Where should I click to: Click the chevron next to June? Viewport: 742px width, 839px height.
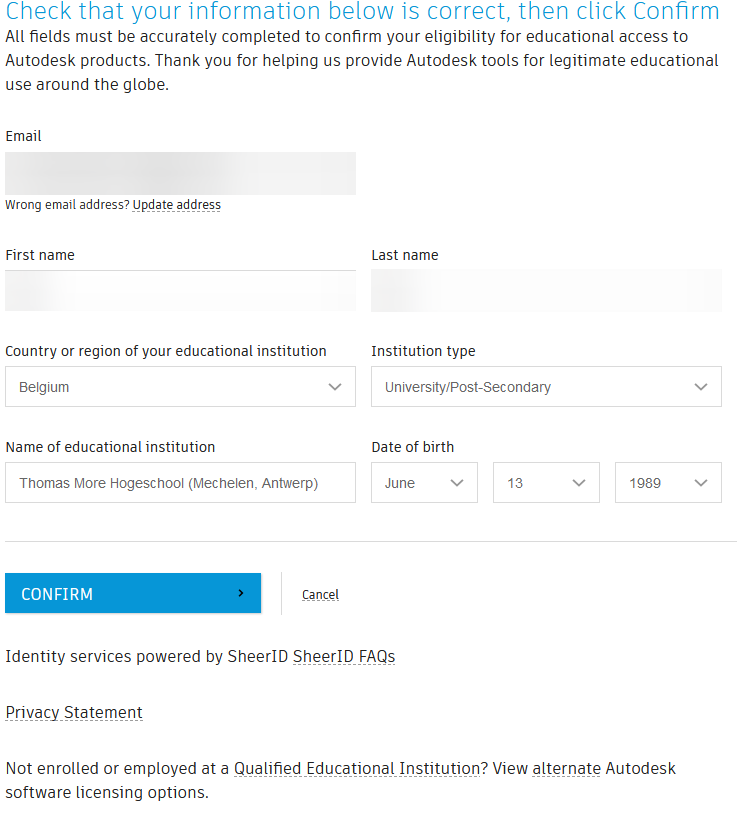(457, 483)
